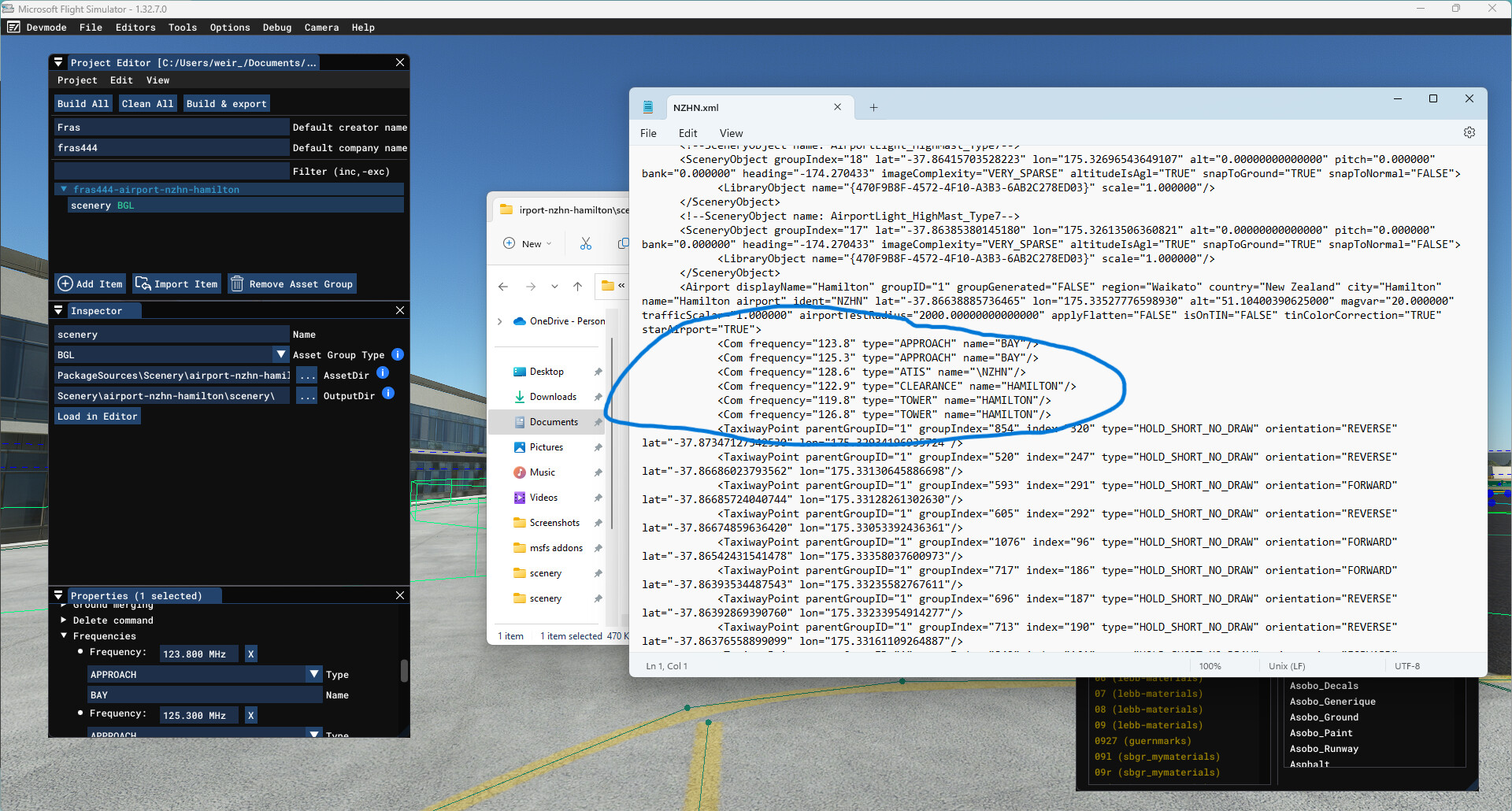Open the Camera menu
Viewport: 1512px width, 811px height.
tap(321, 27)
